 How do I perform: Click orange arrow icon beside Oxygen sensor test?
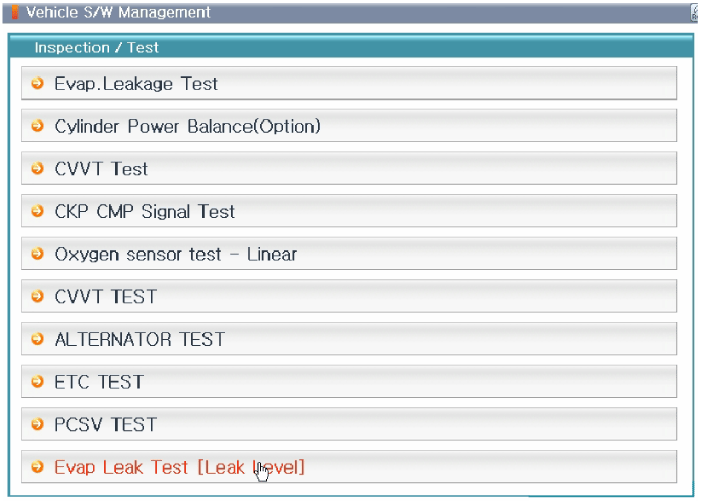38,254
